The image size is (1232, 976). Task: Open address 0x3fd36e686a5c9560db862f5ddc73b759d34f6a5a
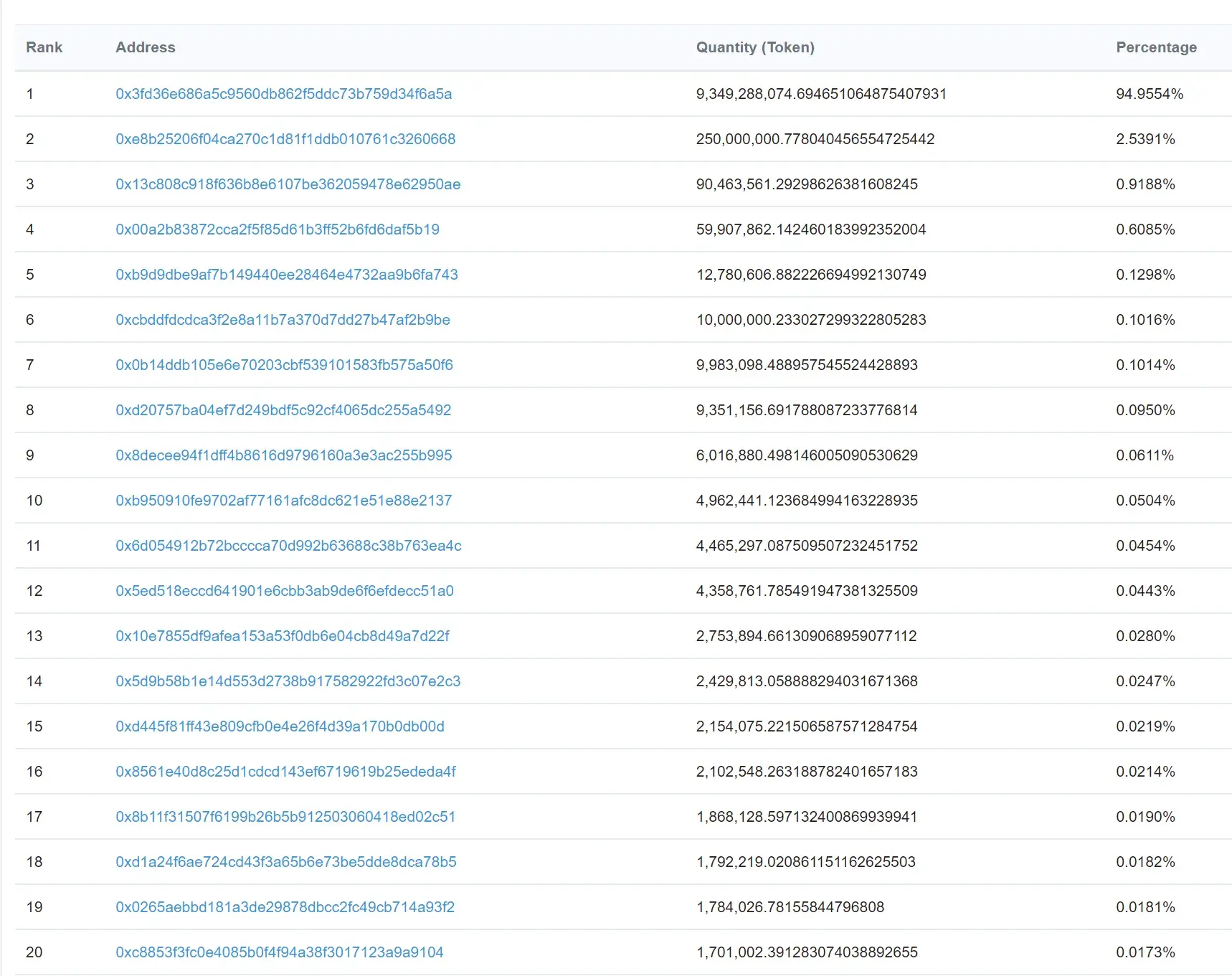[284, 94]
